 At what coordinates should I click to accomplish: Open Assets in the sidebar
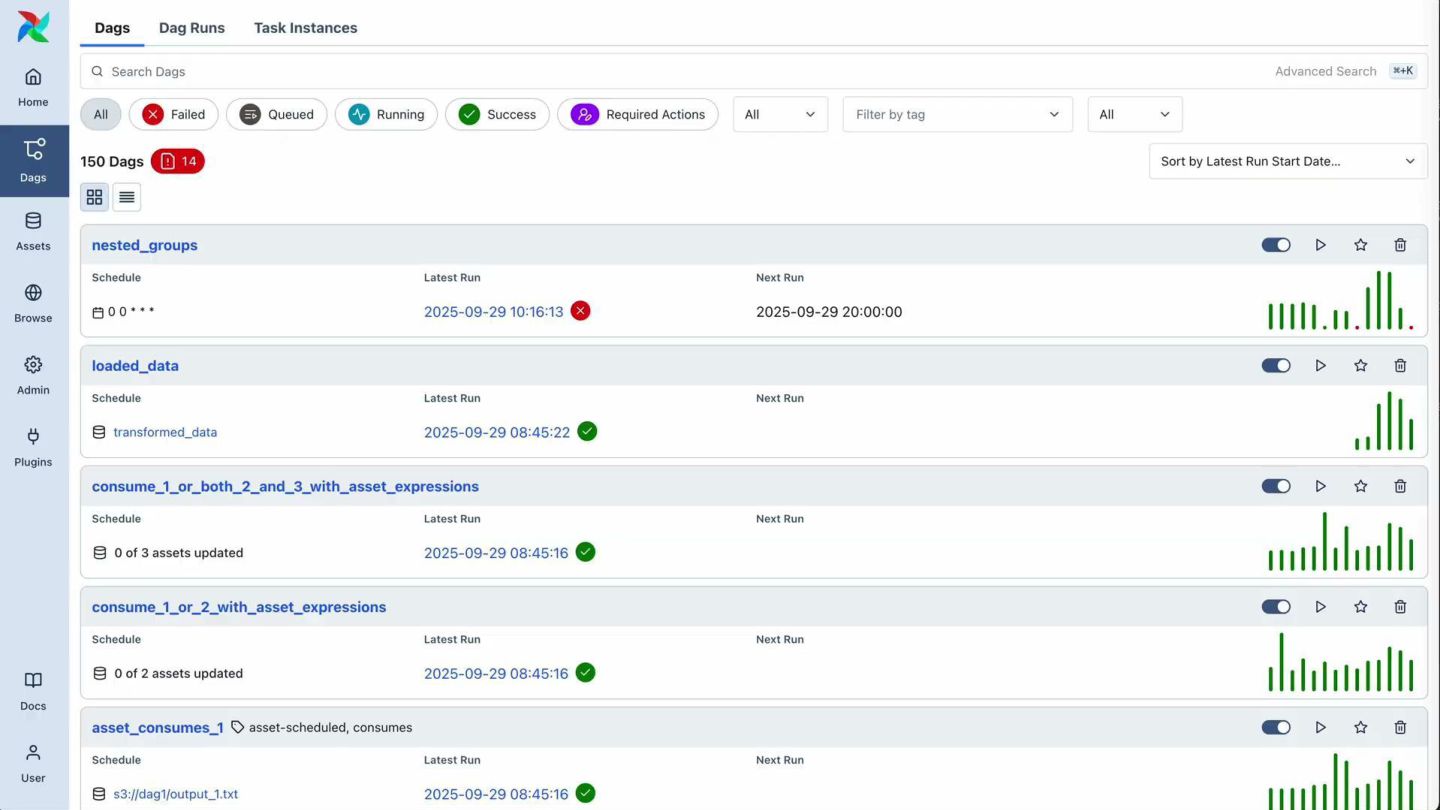coord(33,232)
